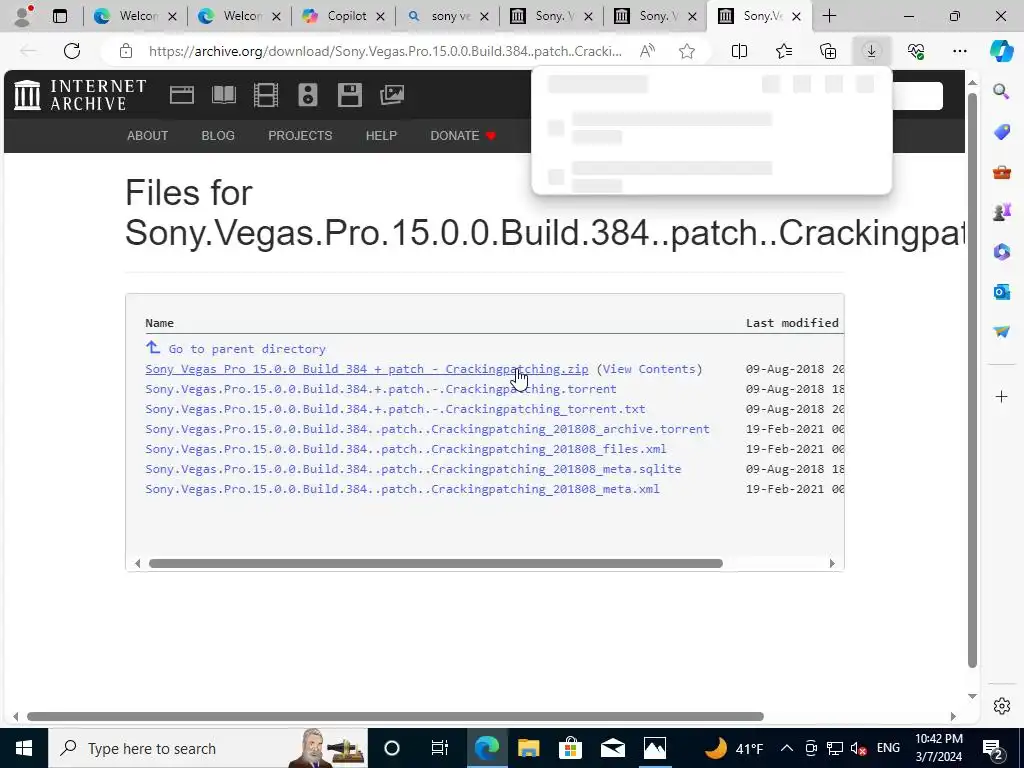The image size is (1024, 768).
Task: Open the browser profile icon
Action: pos(24,16)
